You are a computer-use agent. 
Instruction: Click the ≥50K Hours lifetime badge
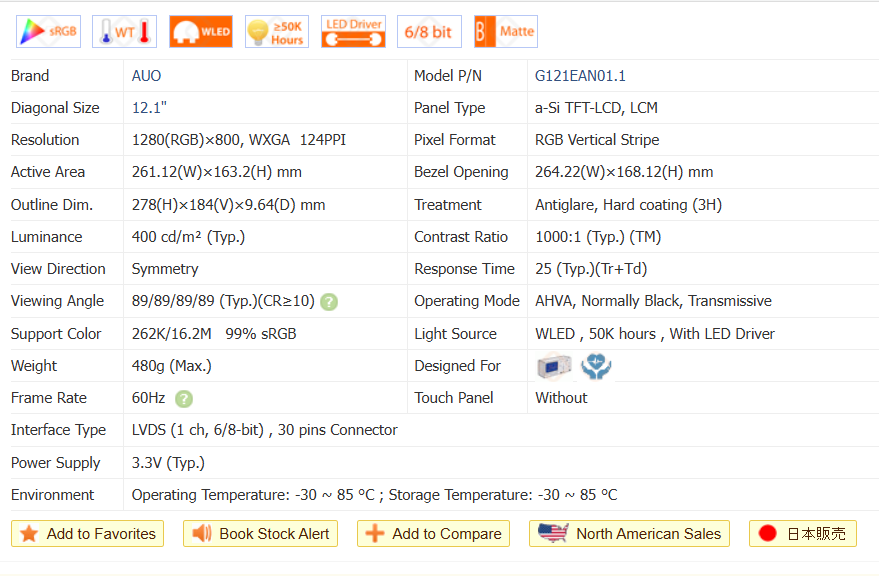coord(277,31)
